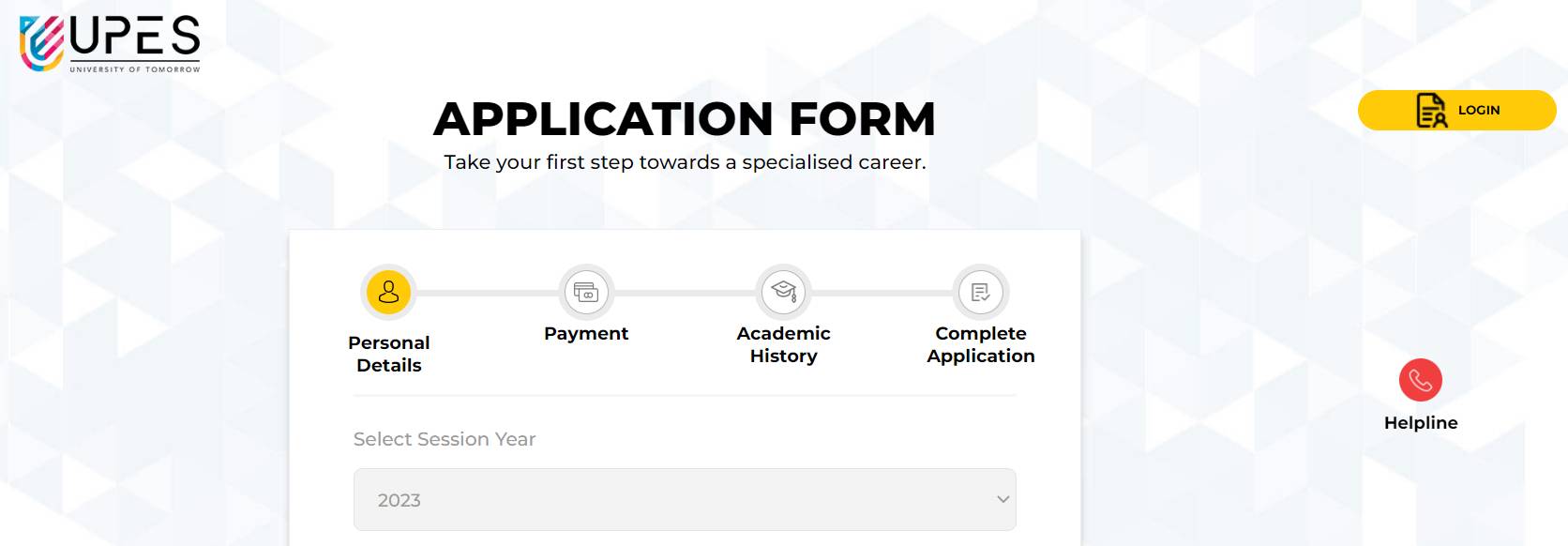Click the progress connector line between steps

[488, 292]
